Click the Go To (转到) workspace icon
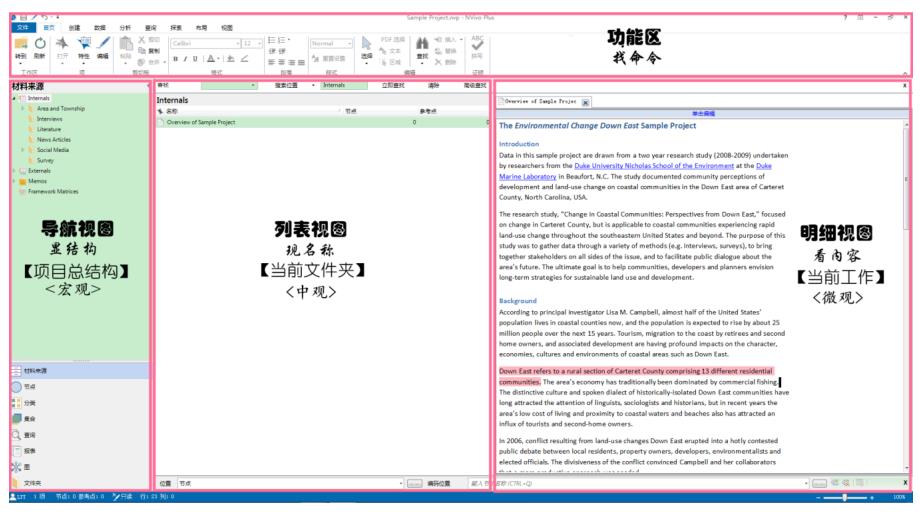 pos(21,43)
